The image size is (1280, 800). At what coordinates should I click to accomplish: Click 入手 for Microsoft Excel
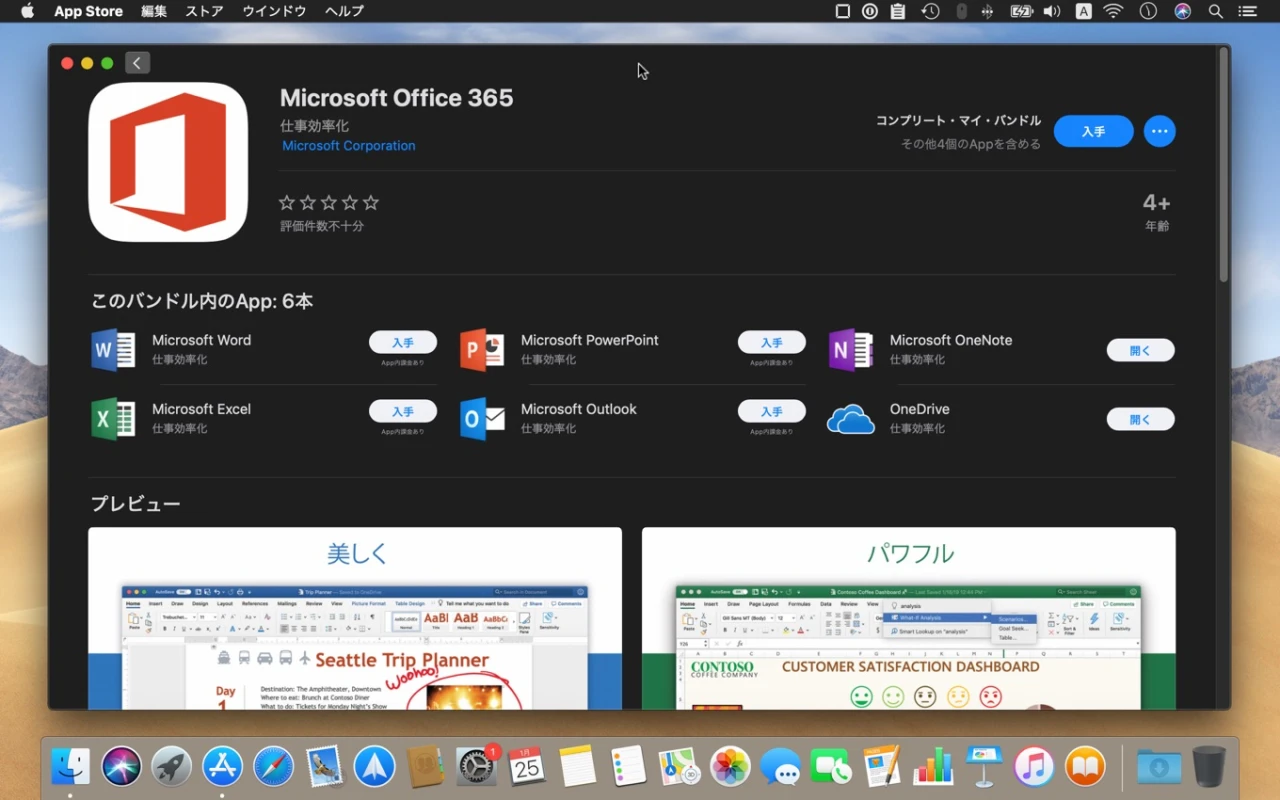[x=403, y=411]
